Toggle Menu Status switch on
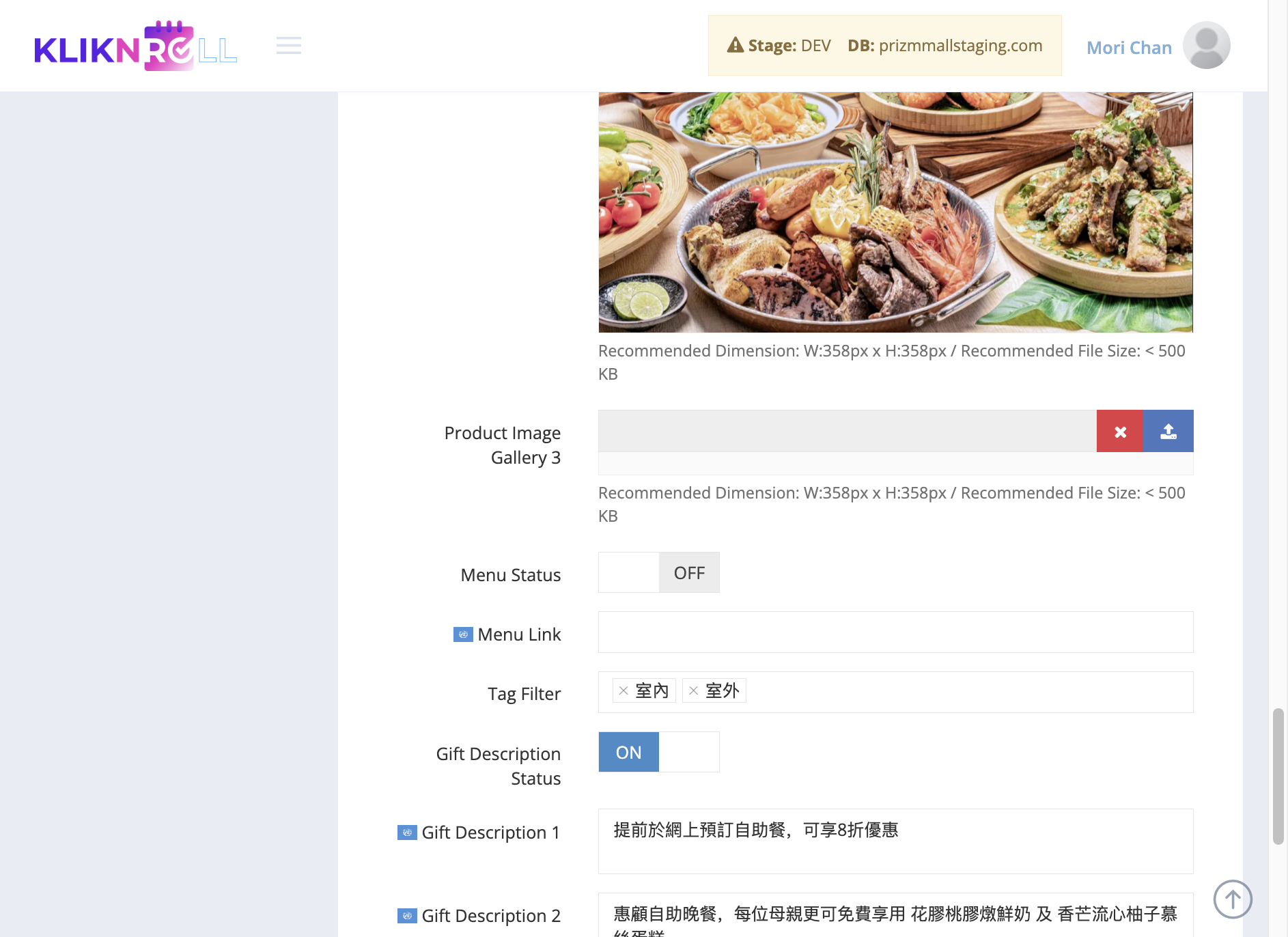Screen dimensions: 1288x937 (659, 572)
